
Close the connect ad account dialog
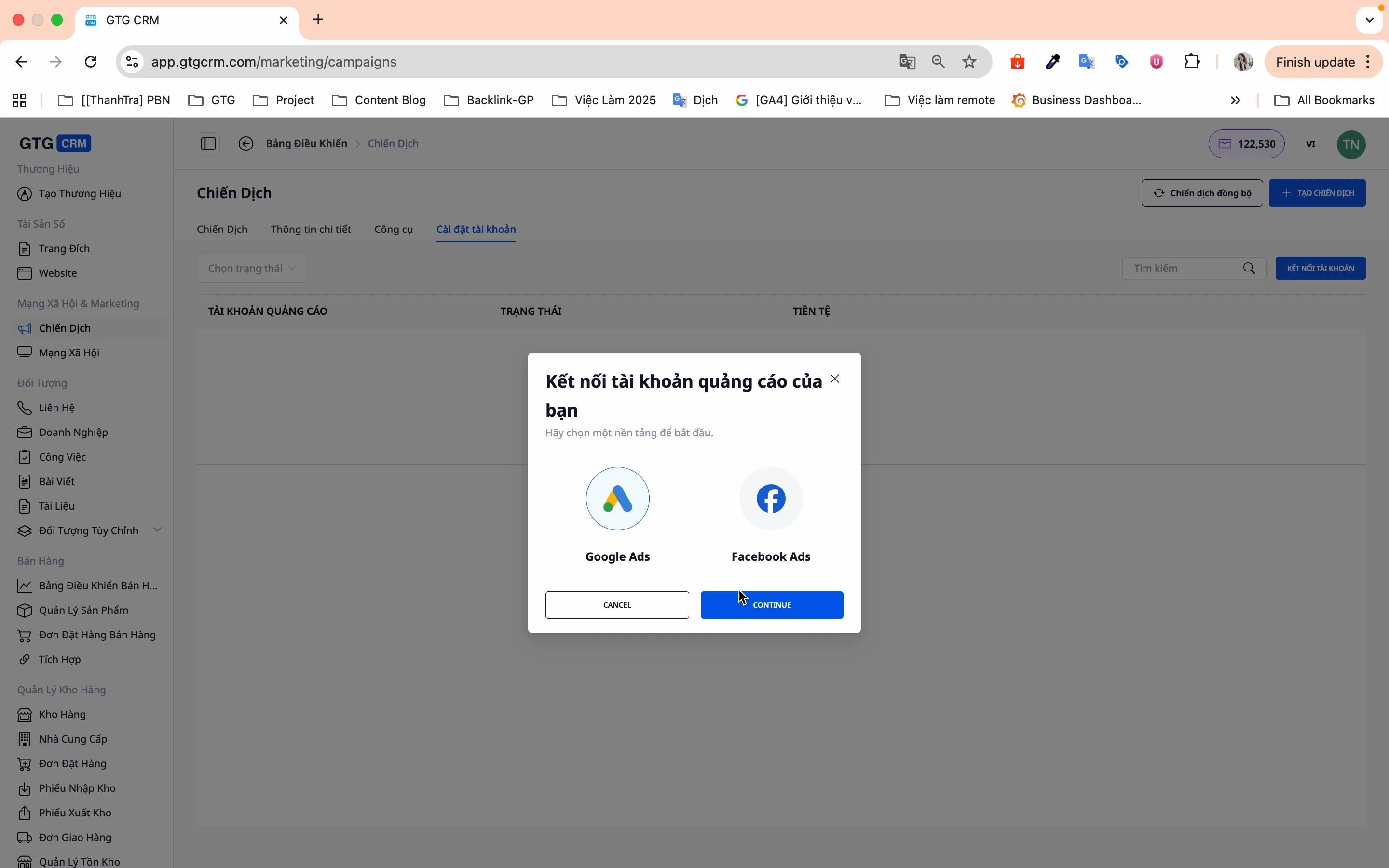pos(835,379)
